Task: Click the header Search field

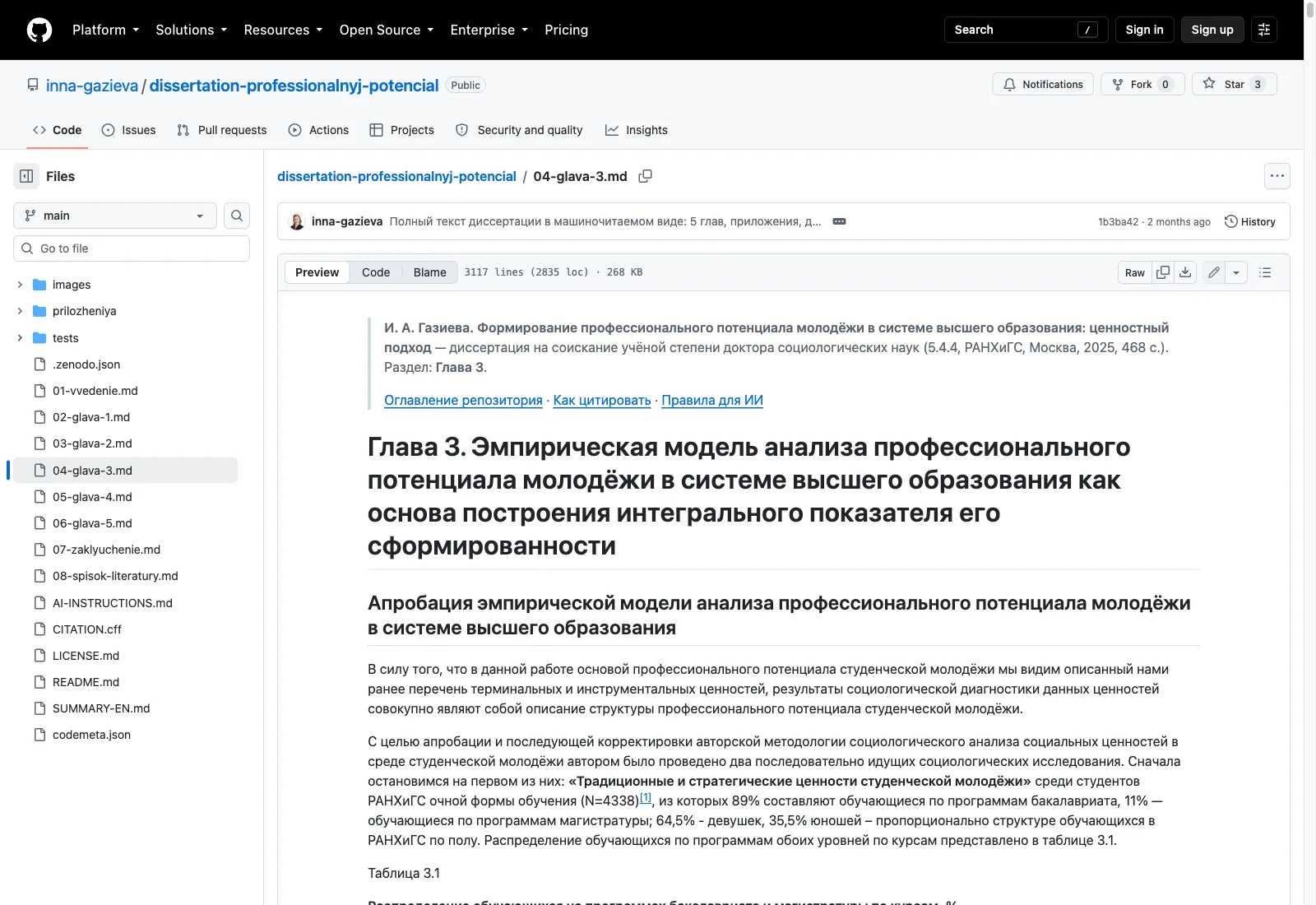Action: (x=1026, y=30)
